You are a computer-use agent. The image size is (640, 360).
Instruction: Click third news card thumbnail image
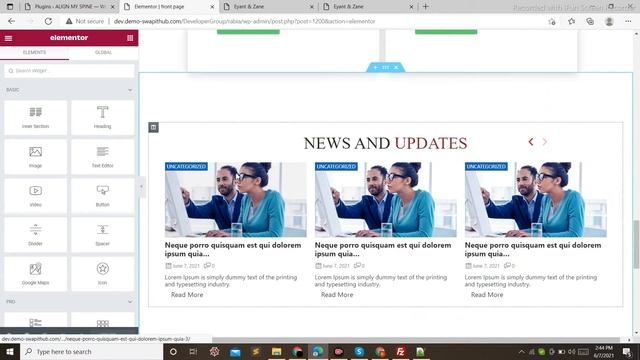pos(536,200)
